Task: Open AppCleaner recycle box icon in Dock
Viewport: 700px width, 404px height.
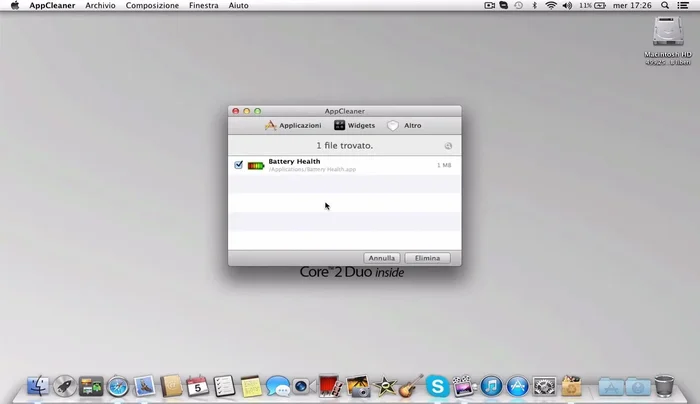Action: 571,386
